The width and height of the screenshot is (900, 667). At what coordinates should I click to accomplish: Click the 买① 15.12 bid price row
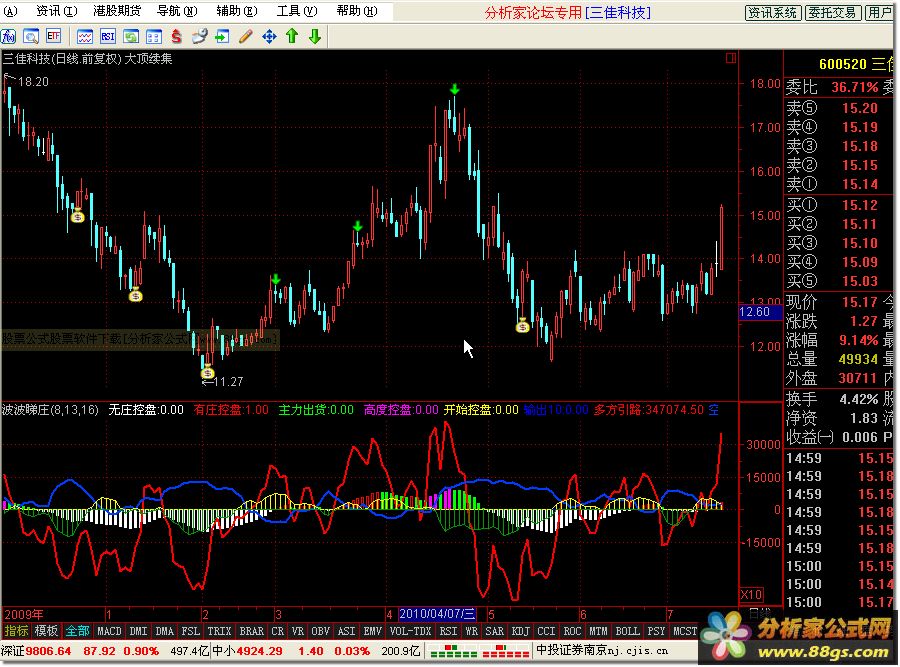coord(839,205)
